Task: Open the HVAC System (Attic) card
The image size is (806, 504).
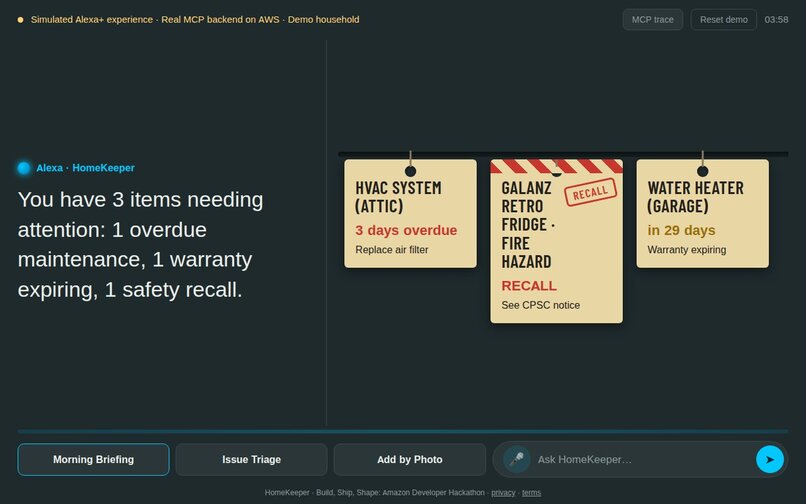Action: click(410, 213)
